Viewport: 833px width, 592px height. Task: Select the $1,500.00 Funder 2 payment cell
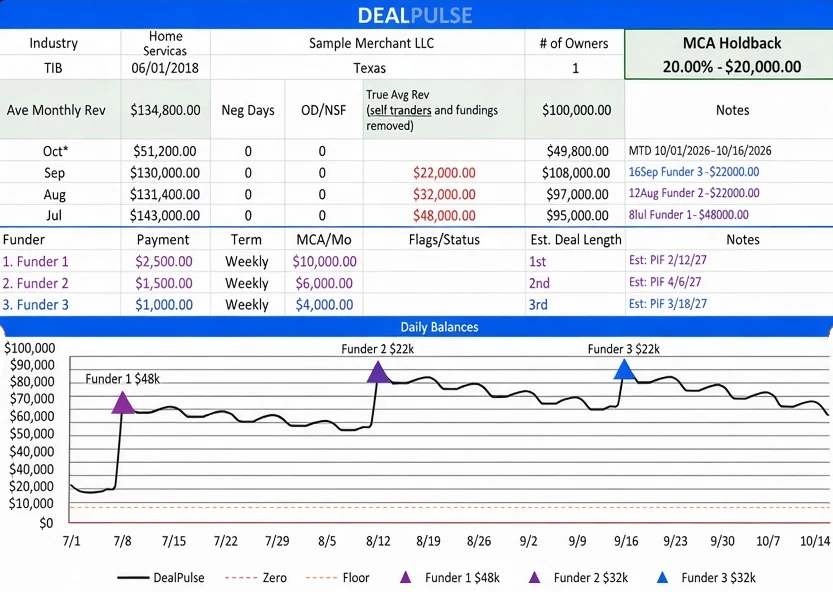(x=164, y=283)
